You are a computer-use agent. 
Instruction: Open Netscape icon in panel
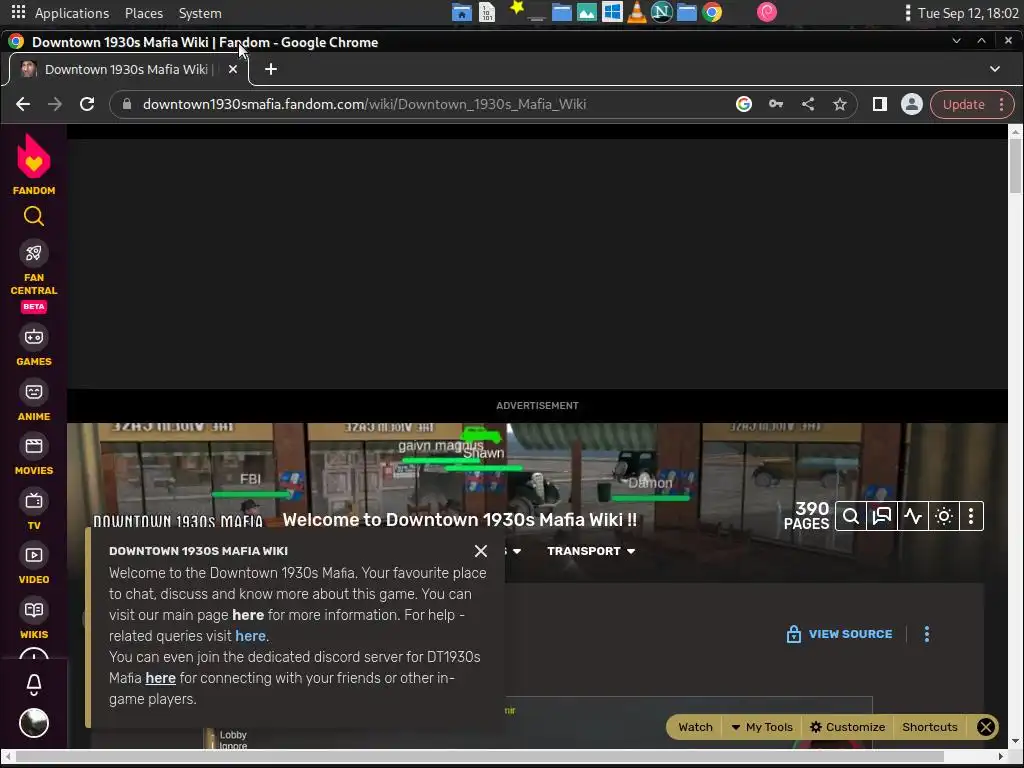point(662,12)
